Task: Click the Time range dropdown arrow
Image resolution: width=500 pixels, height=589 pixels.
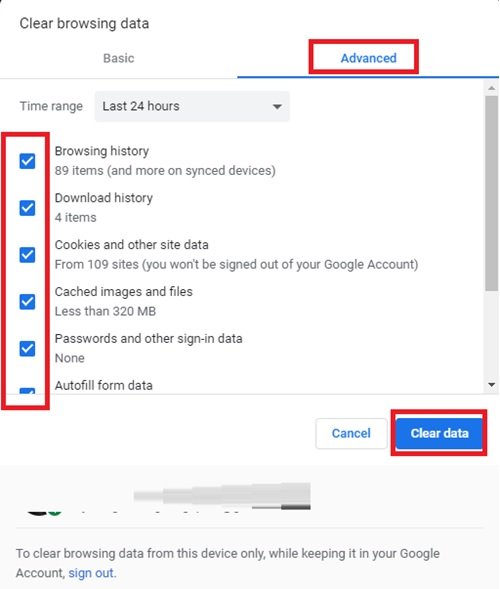Action: point(277,107)
